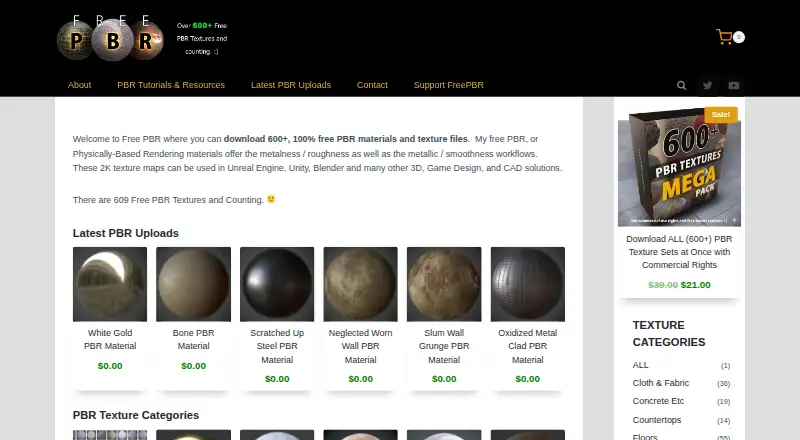Screen dimensions: 800x440
Task: Click the search magnifier icon
Action: 681,86
